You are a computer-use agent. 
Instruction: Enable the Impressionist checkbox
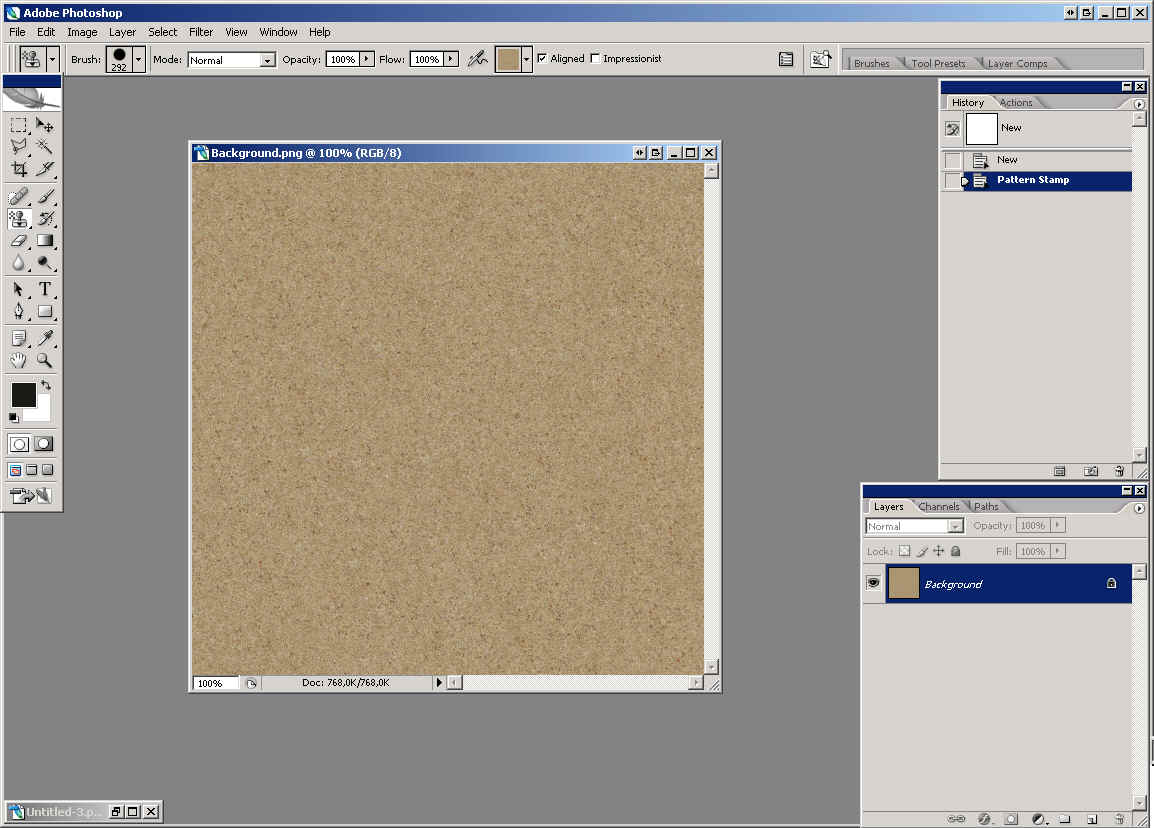(596, 59)
